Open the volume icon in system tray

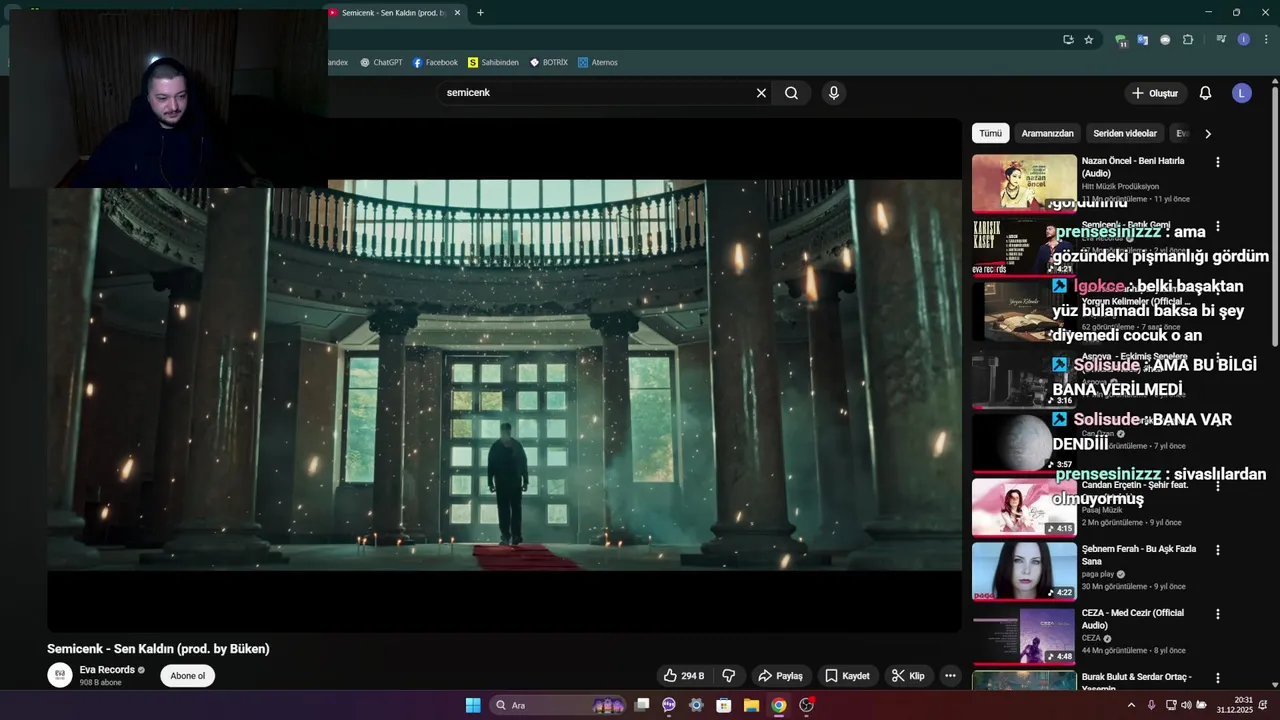[1186, 705]
